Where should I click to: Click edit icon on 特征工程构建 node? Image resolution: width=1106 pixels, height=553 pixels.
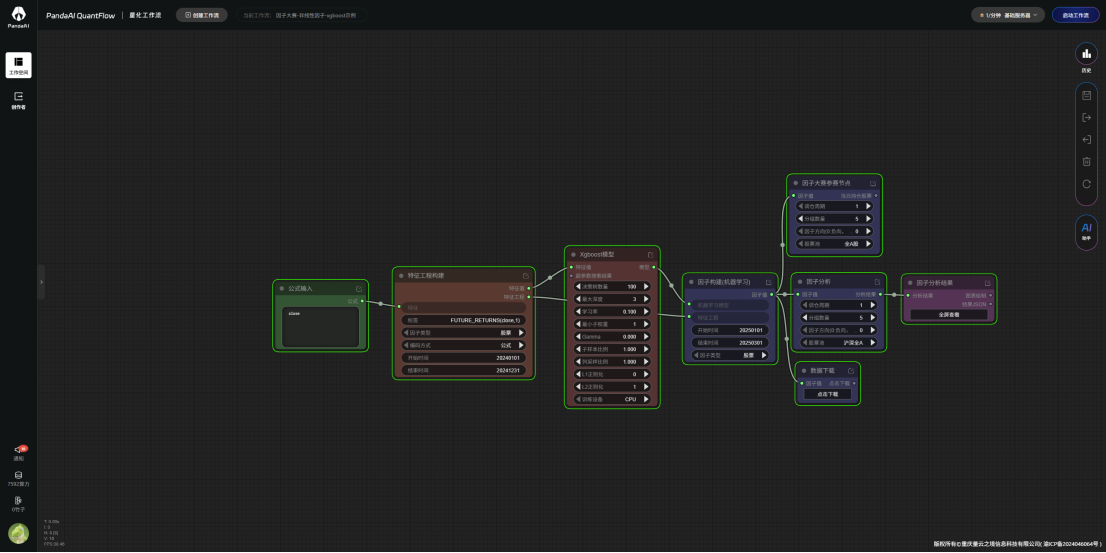[525, 276]
